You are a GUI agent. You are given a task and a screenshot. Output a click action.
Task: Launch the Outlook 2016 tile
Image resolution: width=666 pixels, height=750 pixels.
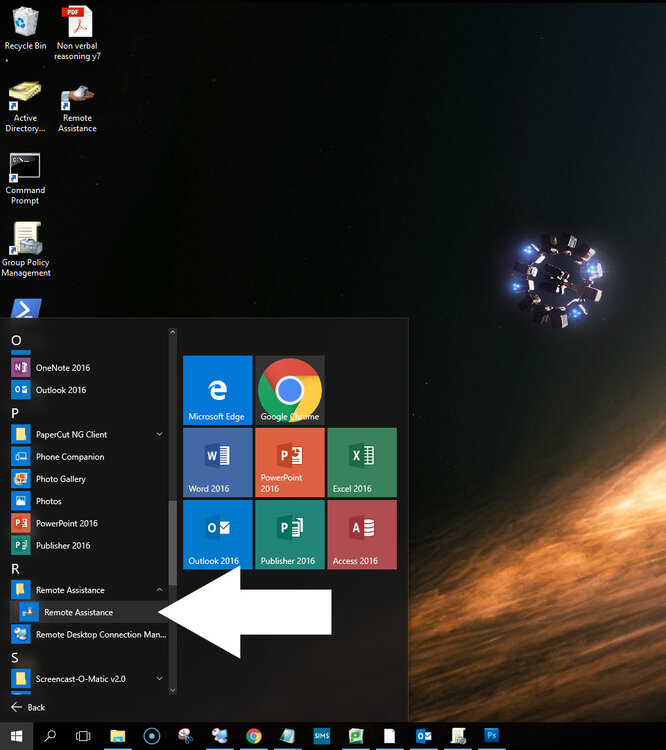(x=218, y=535)
